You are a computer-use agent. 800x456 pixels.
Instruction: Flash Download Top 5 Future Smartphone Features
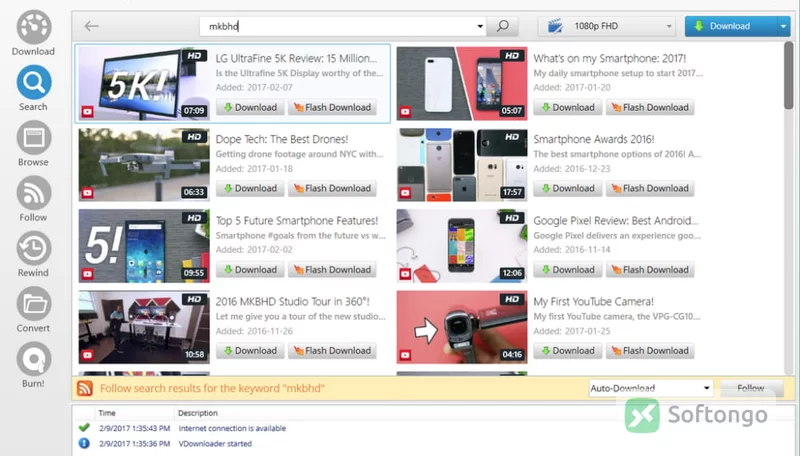click(x=332, y=269)
